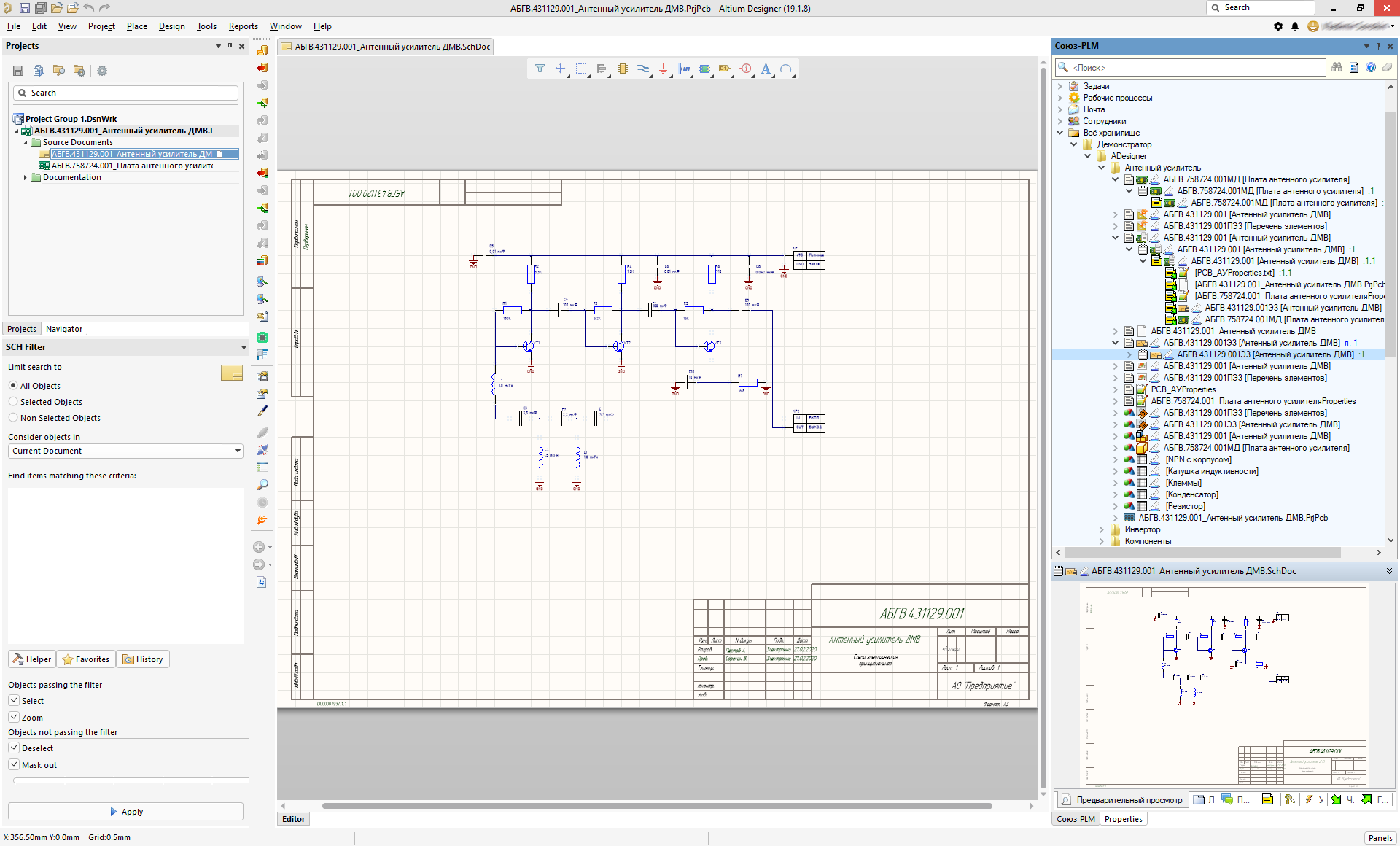The height and width of the screenshot is (846, 1400).
Task: Expand the Documentation folder in Projects
Action: (x=26, y=177)
